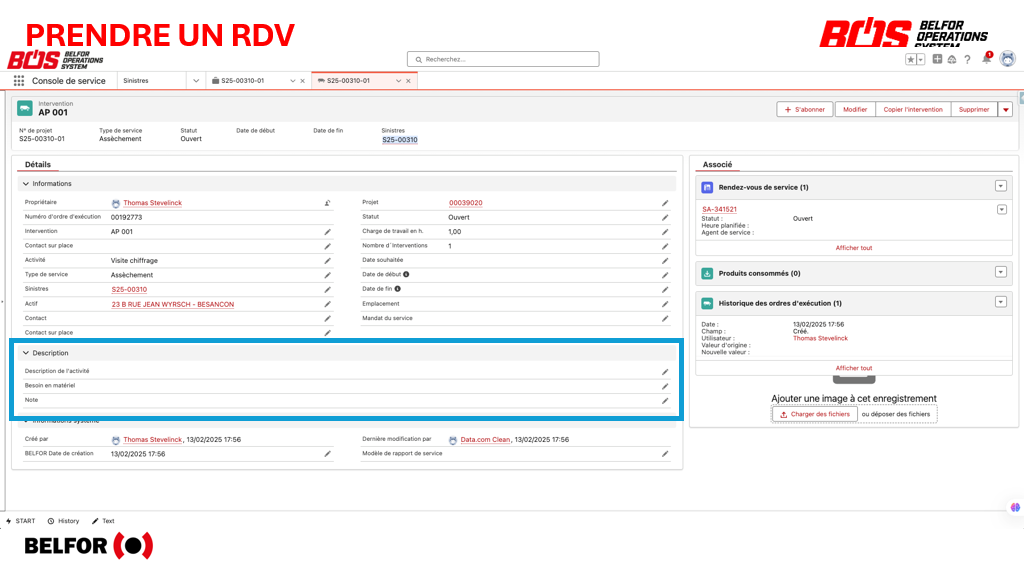Open the Data.com Clean user link
Screen dimensions: 1024x576
coord(485,440)
